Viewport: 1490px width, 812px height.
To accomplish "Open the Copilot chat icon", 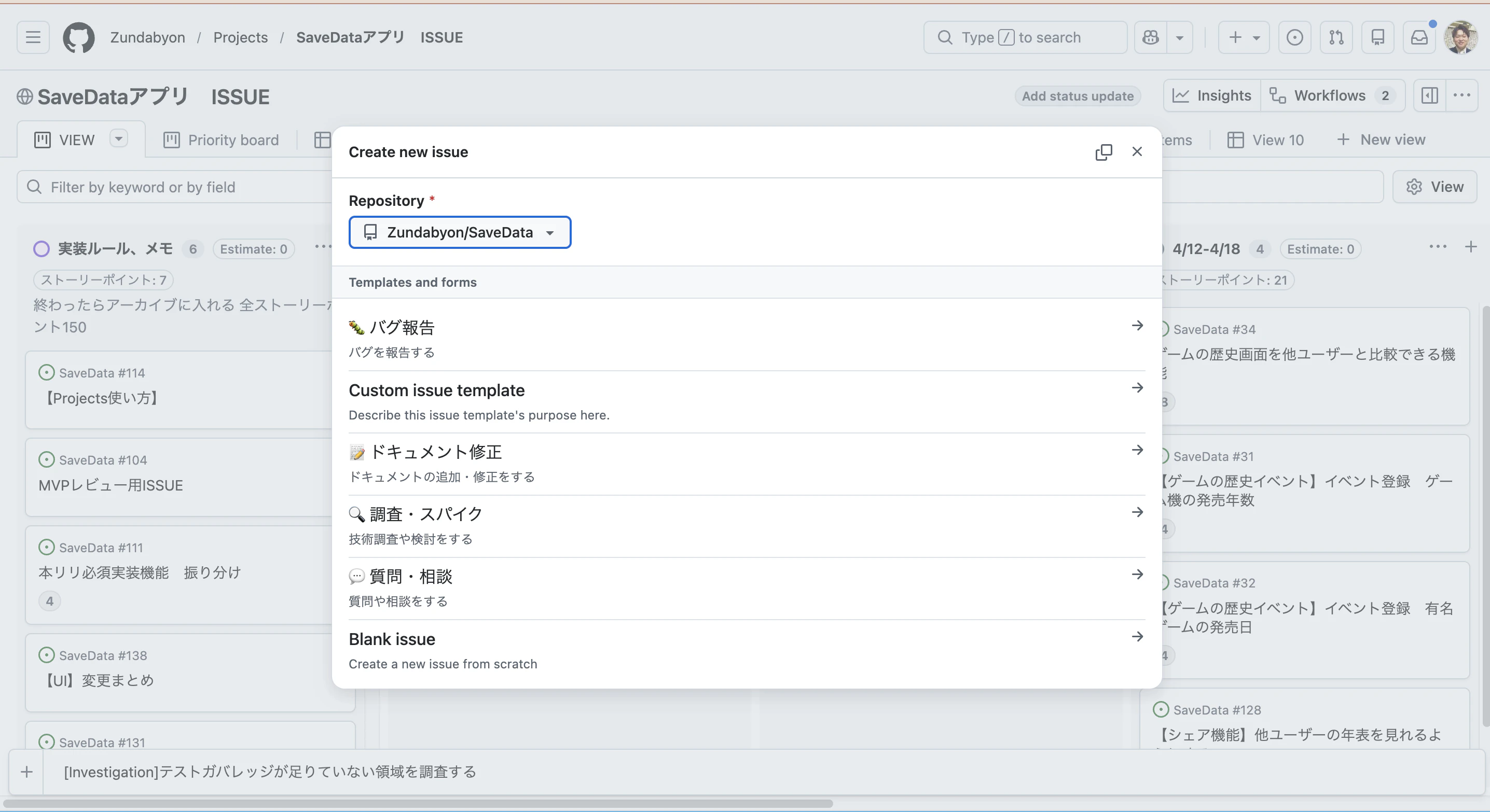I will [x=1151, y=37].
